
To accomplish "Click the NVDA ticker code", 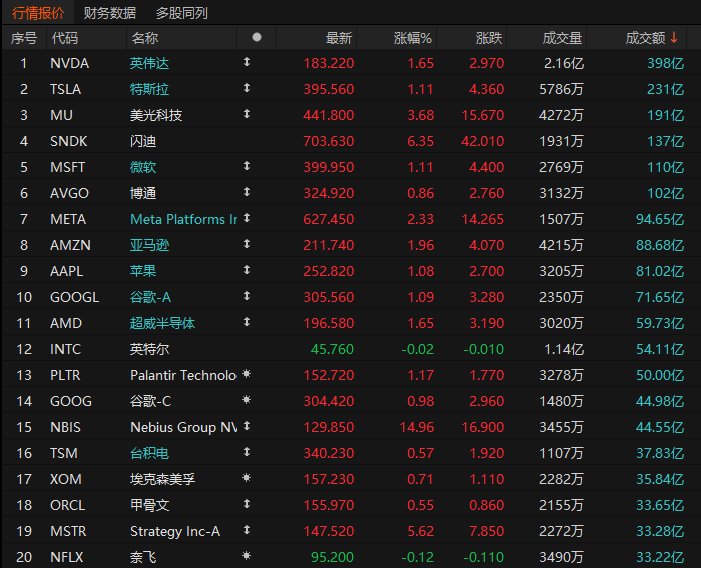I will point(70,63).
